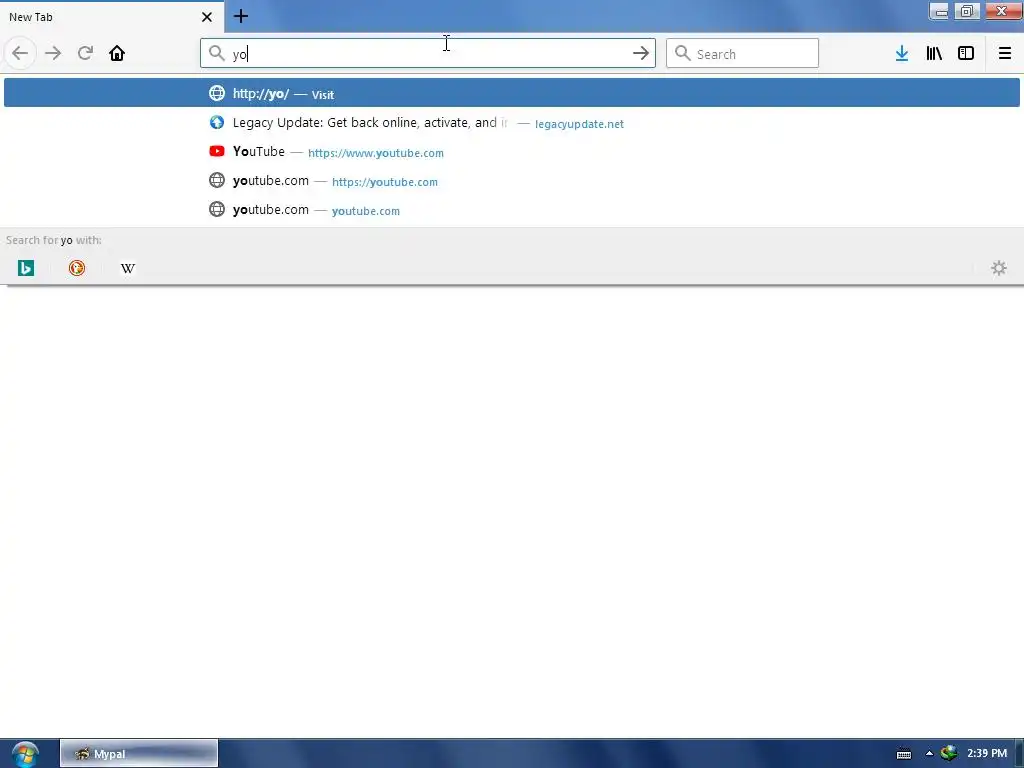The width and height of the screenshot is (1024, 768).
Task: Focus the Search box
Action: click(742, 53)
